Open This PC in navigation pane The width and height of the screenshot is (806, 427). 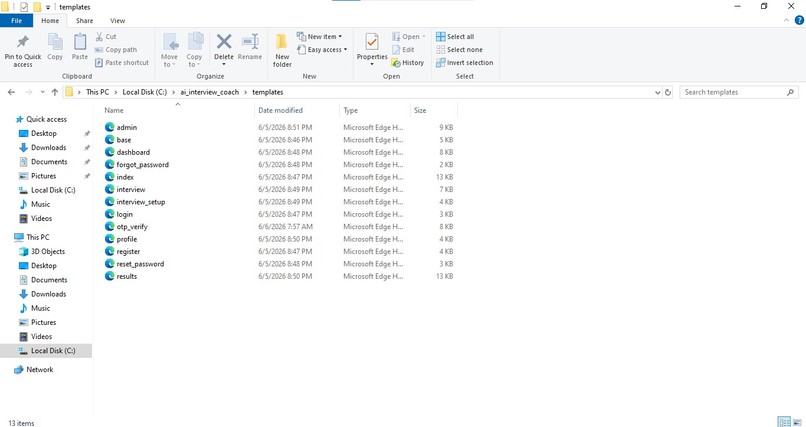click(38, 237)
